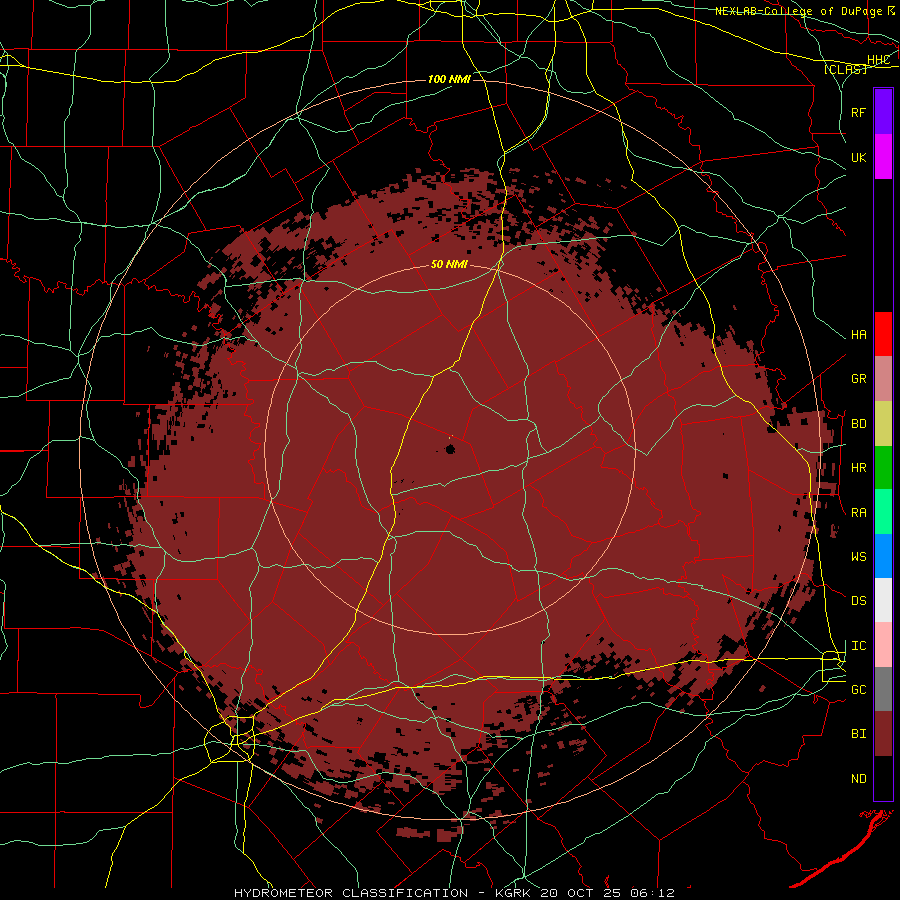The image size is (900, 900).
Task: Click the BD legend label
Action: (x=859, y=424)
